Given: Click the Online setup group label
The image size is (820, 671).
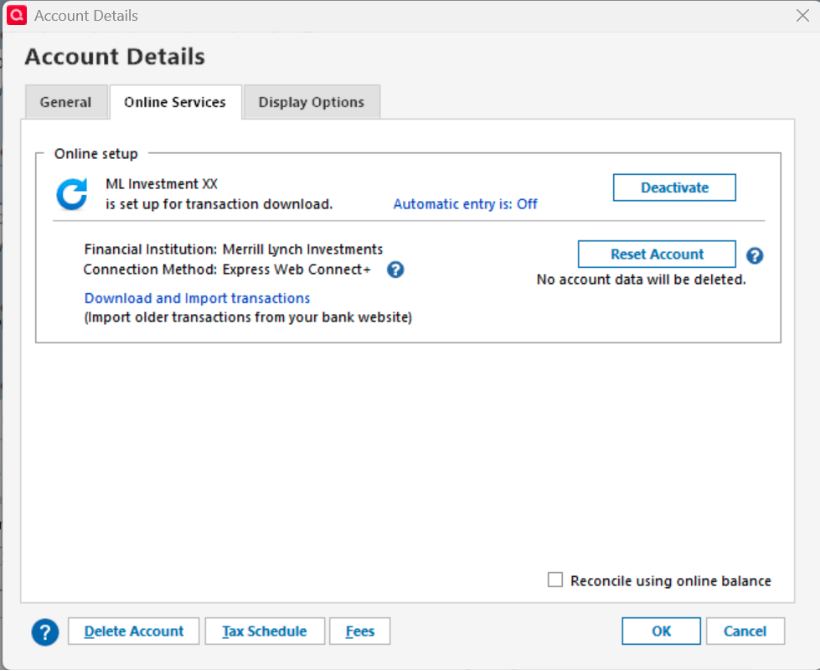Looking at the screenshot, I should [96, 154].
